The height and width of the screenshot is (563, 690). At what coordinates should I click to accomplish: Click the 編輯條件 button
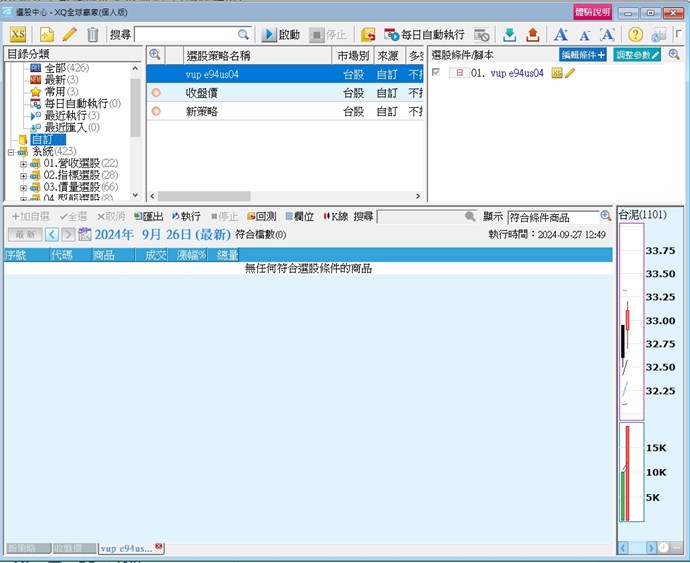click(x=582, y=55)
